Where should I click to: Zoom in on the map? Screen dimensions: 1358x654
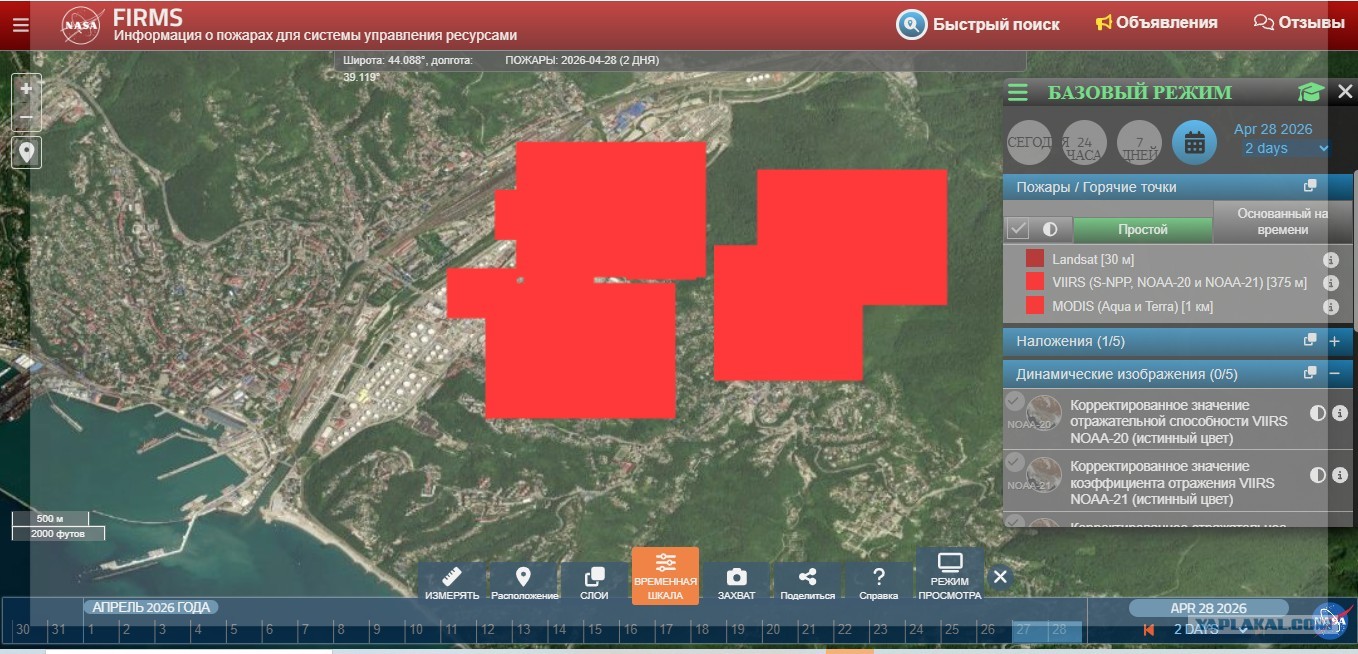tap(26, 88)
